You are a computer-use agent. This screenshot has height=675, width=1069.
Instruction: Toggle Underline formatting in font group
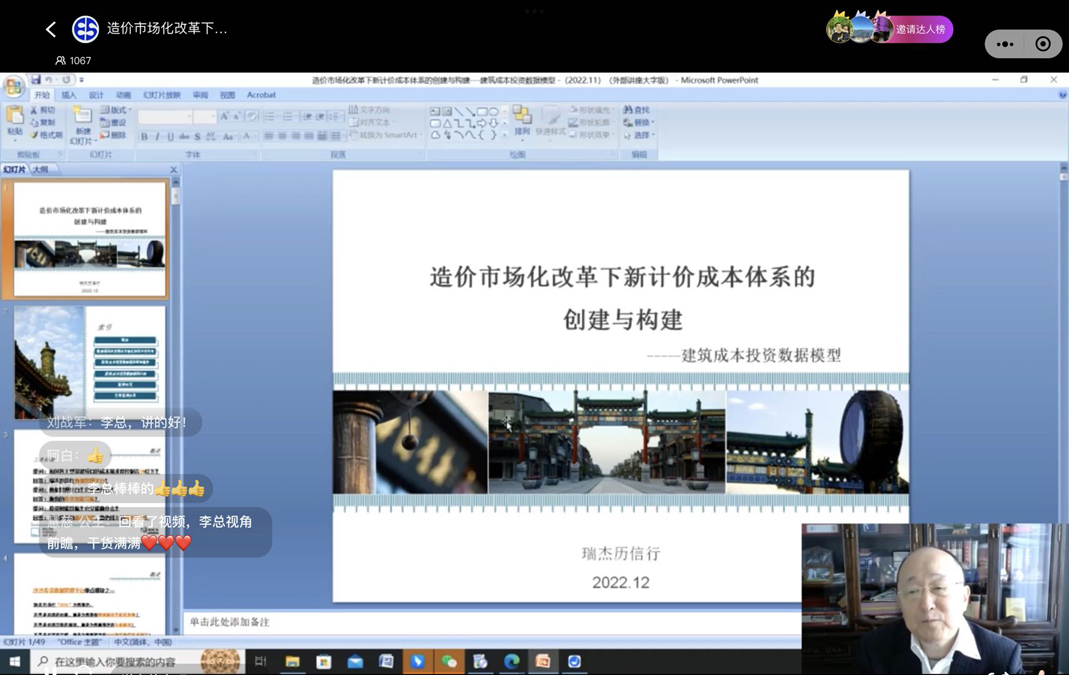170,136
